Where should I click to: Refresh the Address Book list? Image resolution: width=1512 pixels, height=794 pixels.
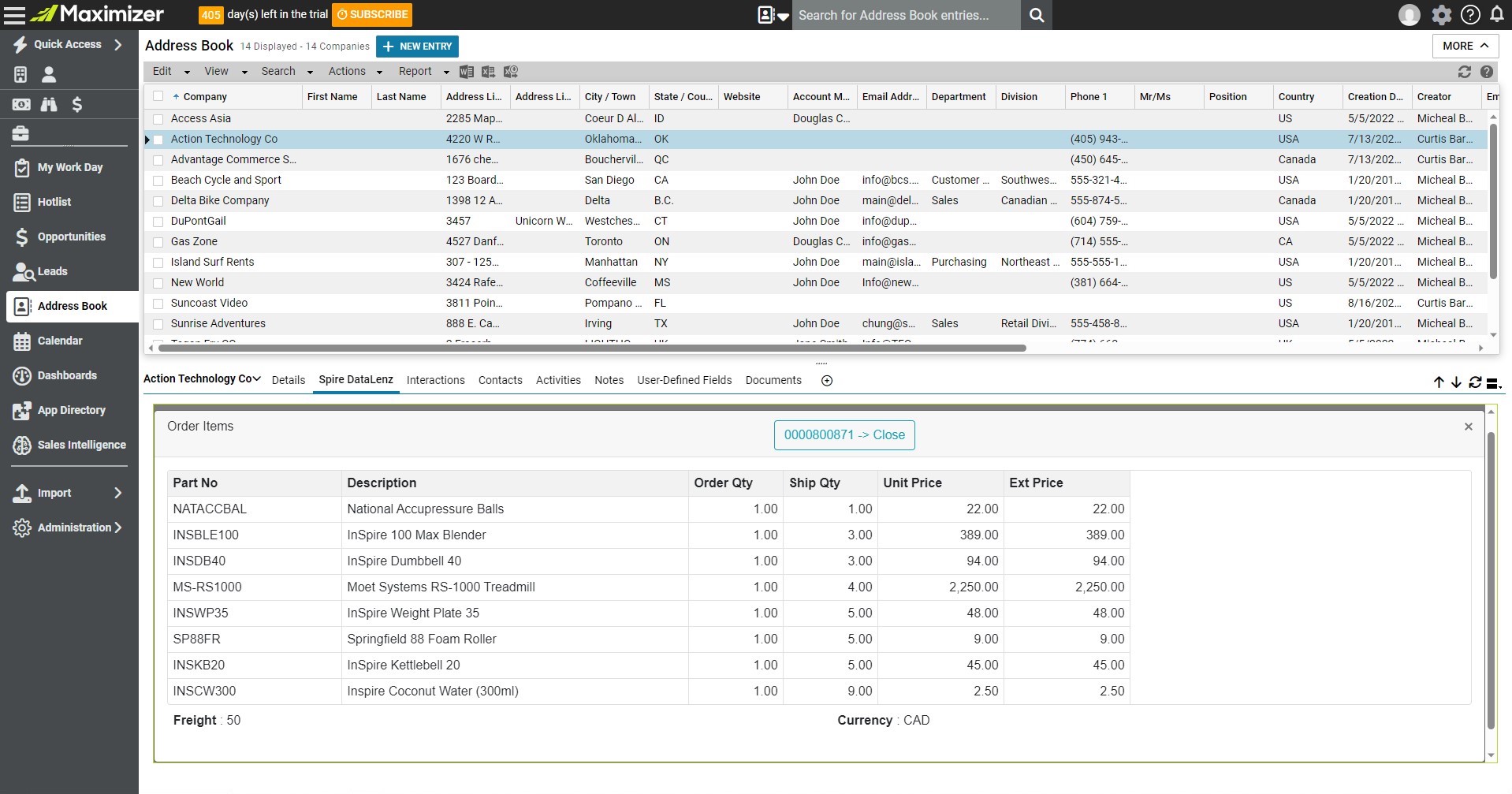pyautogui.click(x=1465, y=72)
